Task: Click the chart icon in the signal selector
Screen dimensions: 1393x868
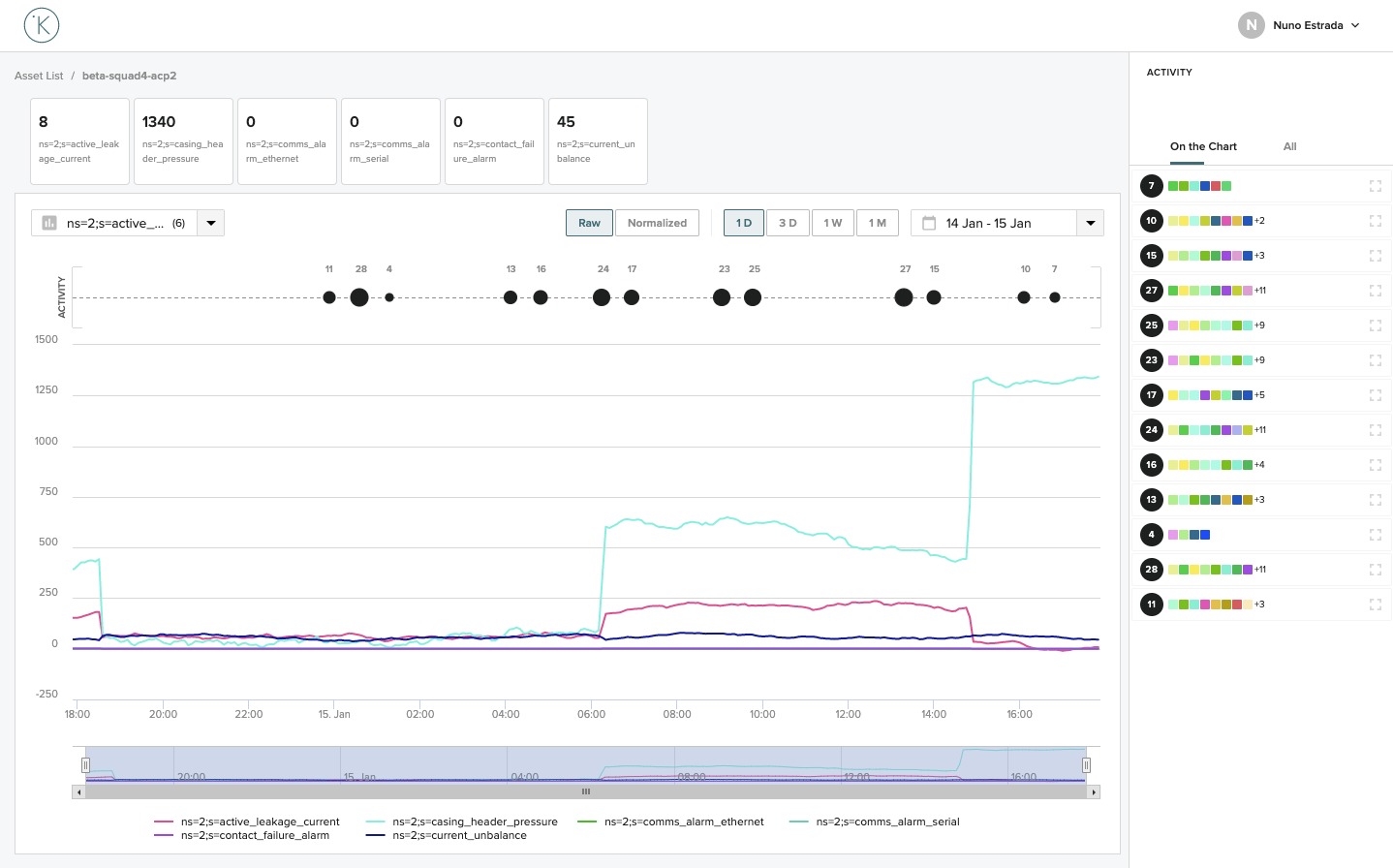Action: point(49,223)
